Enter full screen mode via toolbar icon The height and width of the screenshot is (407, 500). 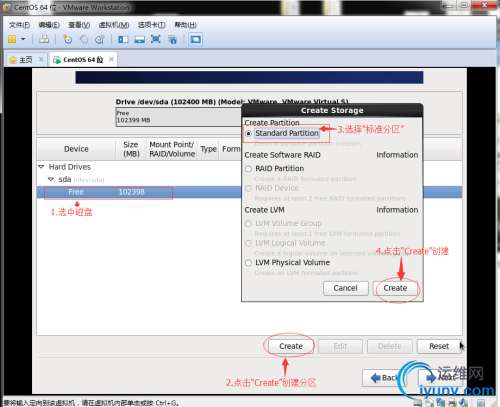156,39
